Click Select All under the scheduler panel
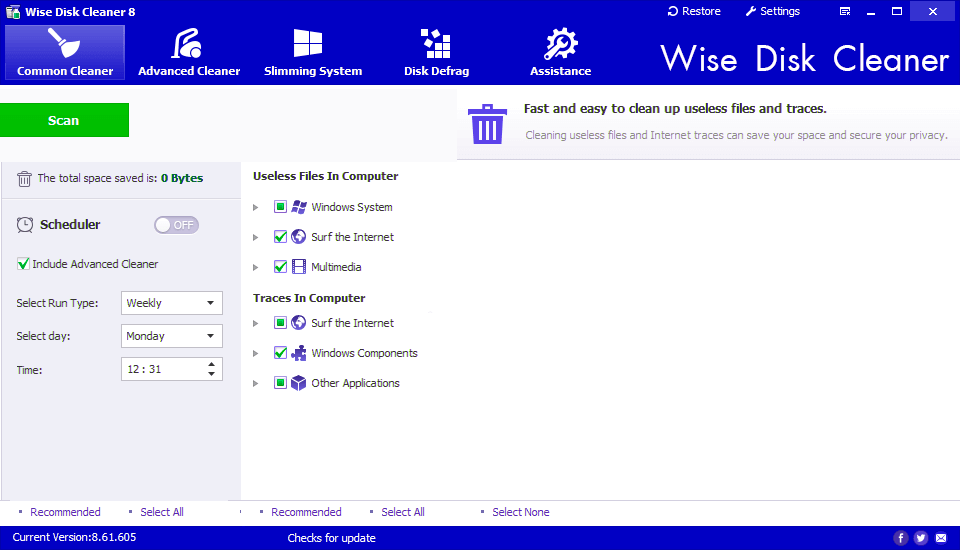The height and width of the screenshot is (550, 960). pos(162,512)
